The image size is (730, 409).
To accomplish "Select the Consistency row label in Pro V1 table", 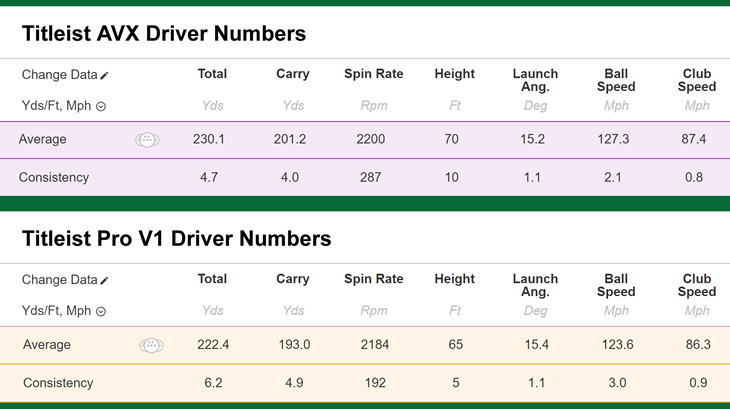I will pyautogui.click(x=58, y=383).
